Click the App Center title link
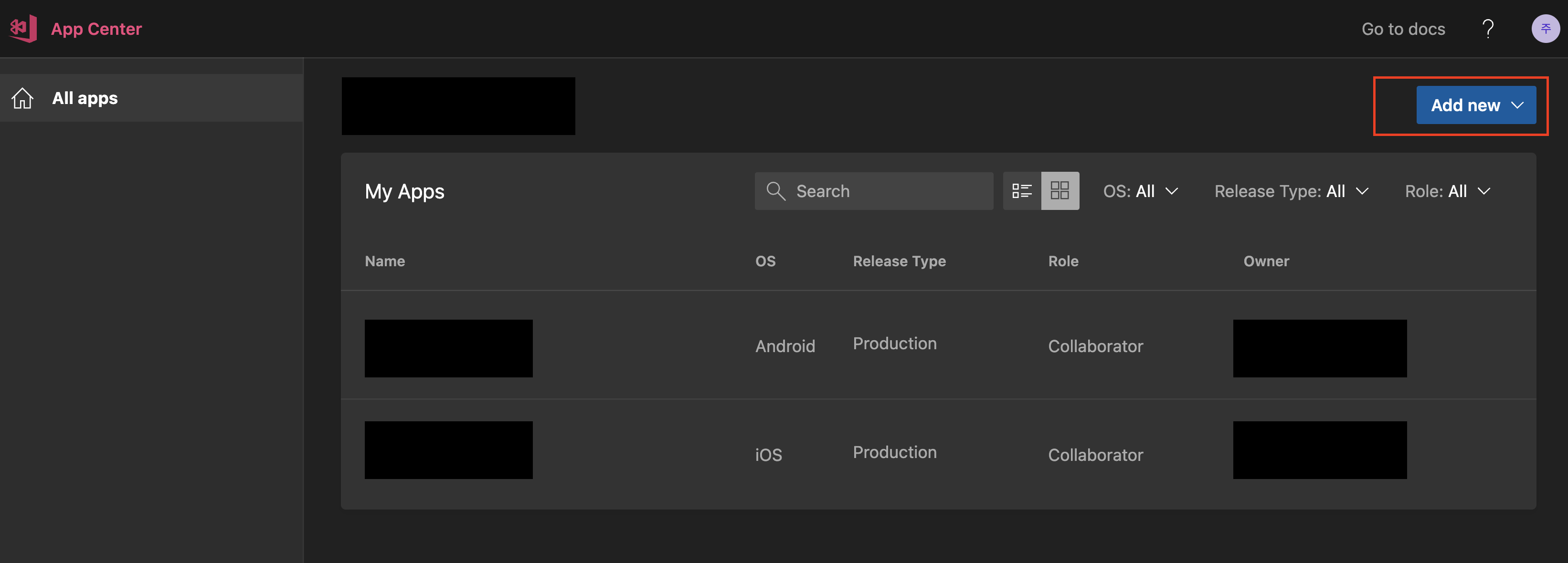This screenshot has width=1568, height=563. (96, 29)
